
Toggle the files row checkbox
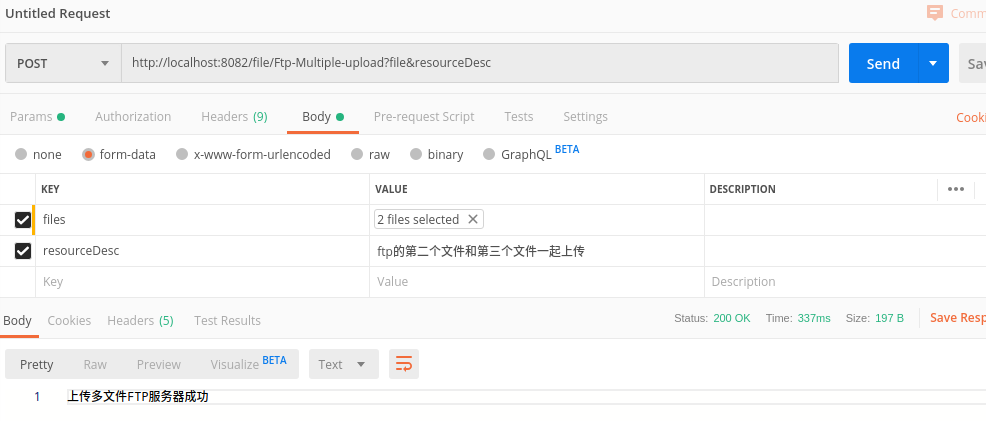tap(23, 220)
